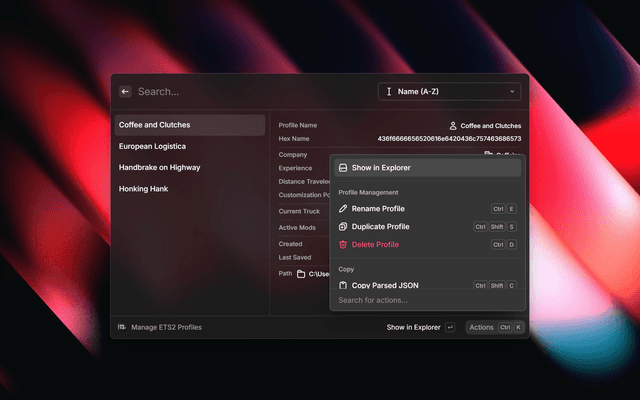640x400 pixels.
Task: Click the Duplicate Profile copy icon
Action: pyautogui.click(x=343, y=227)
